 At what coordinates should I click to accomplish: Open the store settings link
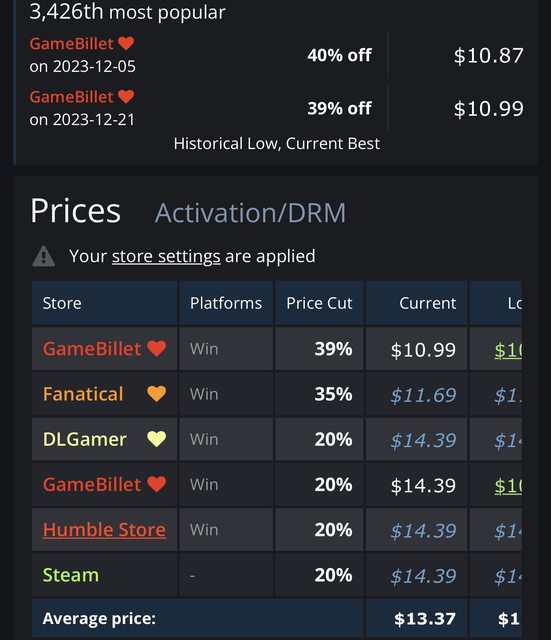pos(166,256)
